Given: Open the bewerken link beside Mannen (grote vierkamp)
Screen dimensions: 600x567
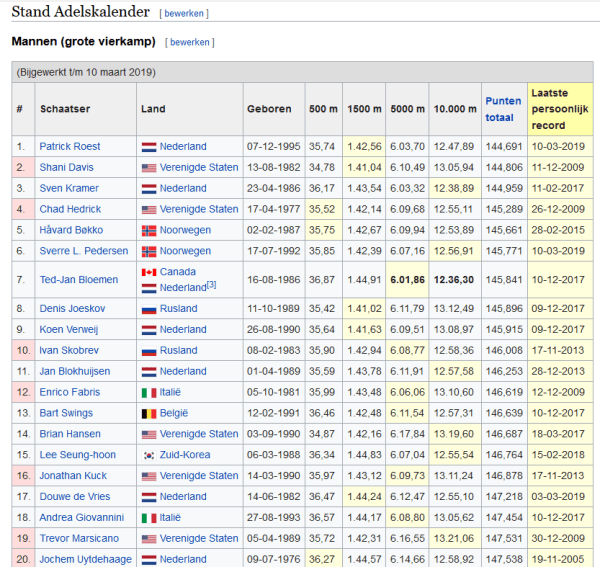Looking at the screenshot, I should [x=189, y=43].
